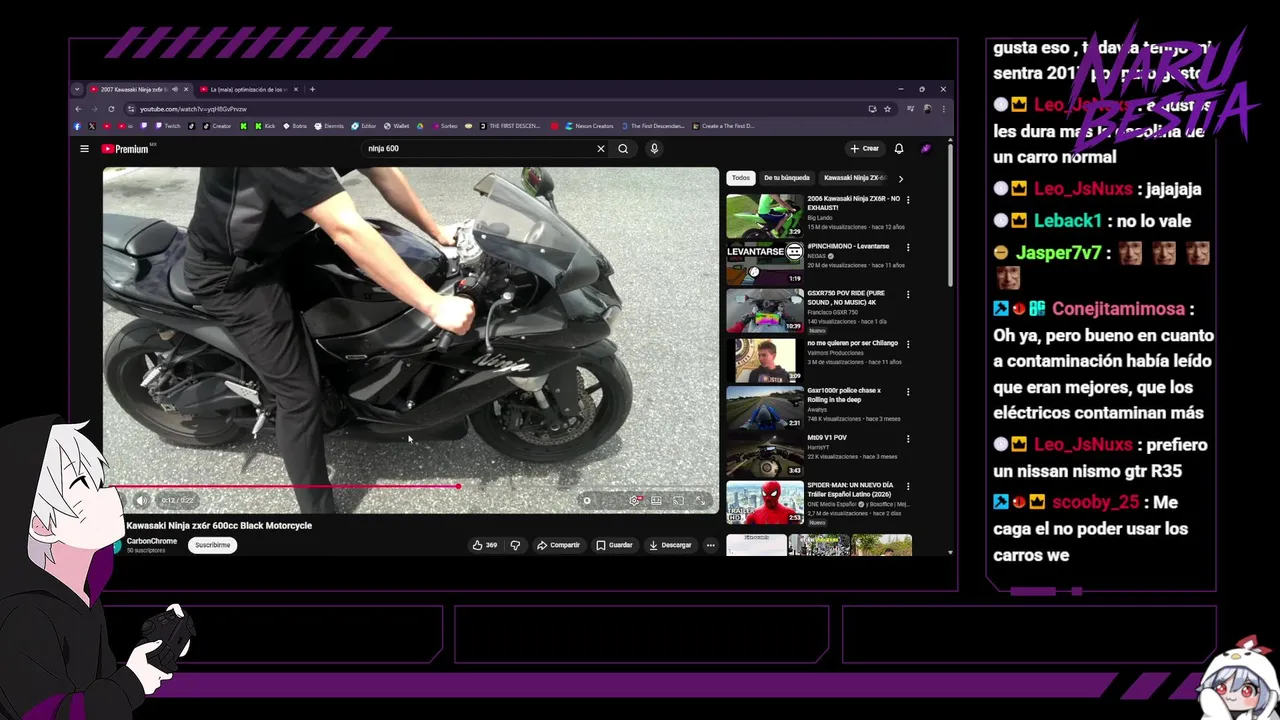Open Chrome's three-dot menu
Screen dimensions: 1280x720
(943, 109)
